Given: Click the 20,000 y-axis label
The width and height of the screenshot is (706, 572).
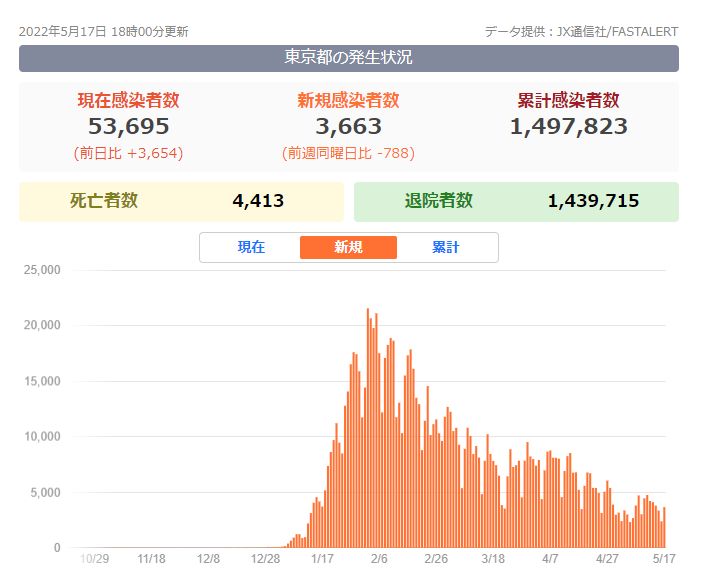Looking at the screenshot, I should (42, 325).
